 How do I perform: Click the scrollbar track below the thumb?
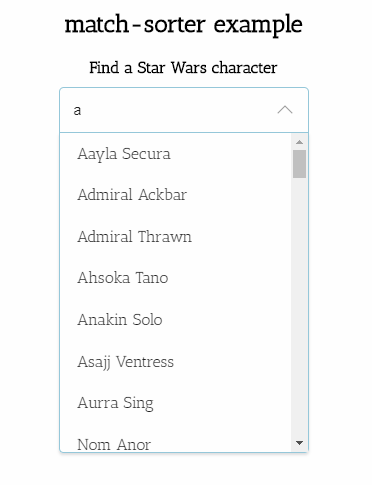pyautogui.click(x=299, y=306)
